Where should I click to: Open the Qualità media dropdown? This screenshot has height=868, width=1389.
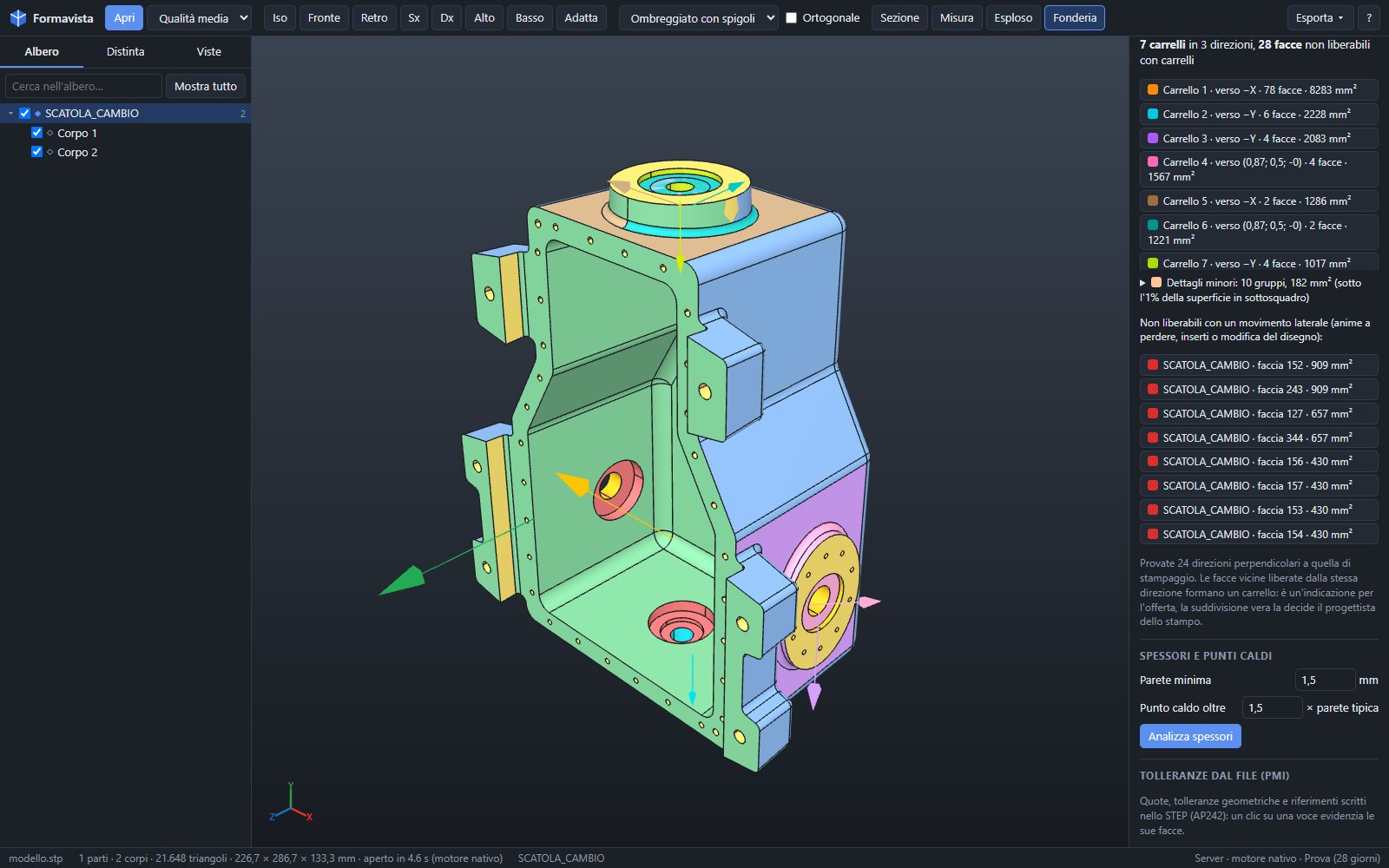pos(199,17)
